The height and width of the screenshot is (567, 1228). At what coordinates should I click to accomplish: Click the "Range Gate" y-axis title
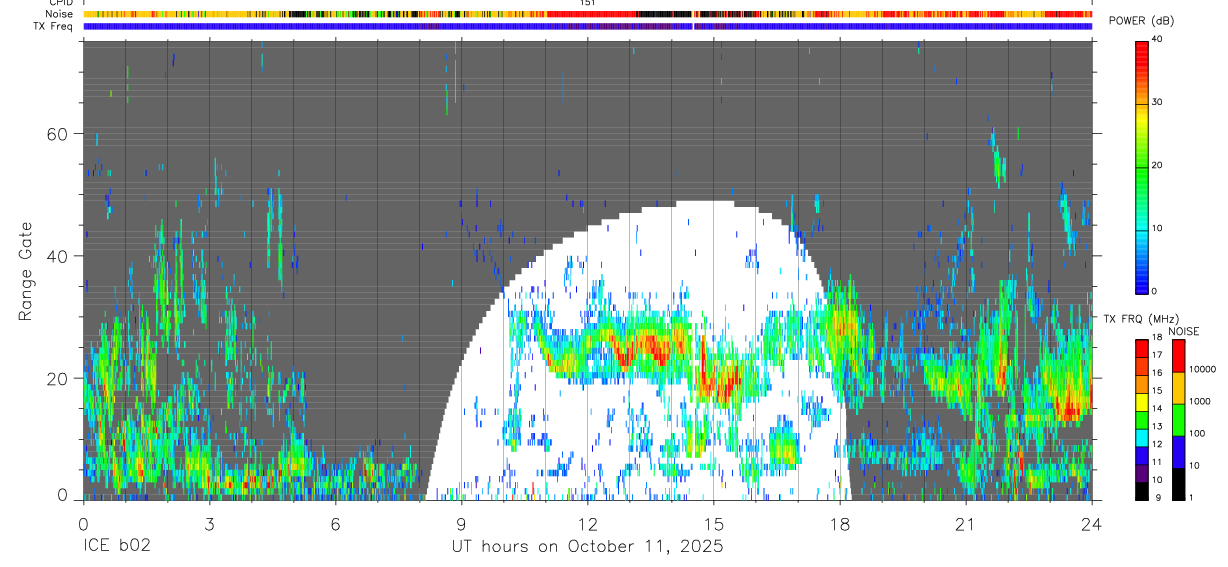click(27, 271)
